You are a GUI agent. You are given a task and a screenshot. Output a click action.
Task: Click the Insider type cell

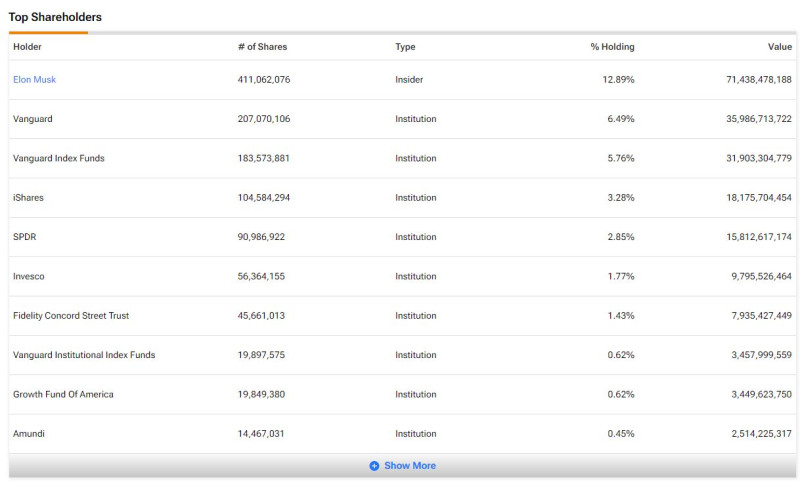pyautogui.click(x=409, y=80)
